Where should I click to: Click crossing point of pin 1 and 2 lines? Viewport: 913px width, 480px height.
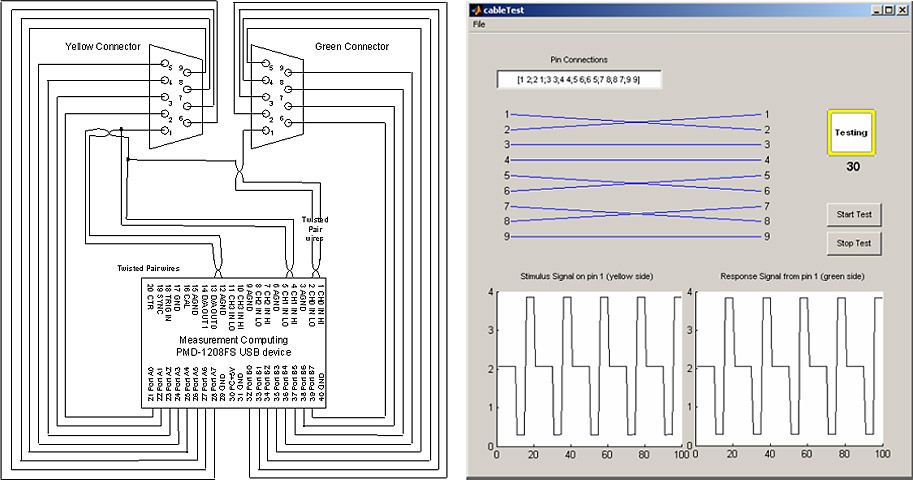[x=636, y=122]
